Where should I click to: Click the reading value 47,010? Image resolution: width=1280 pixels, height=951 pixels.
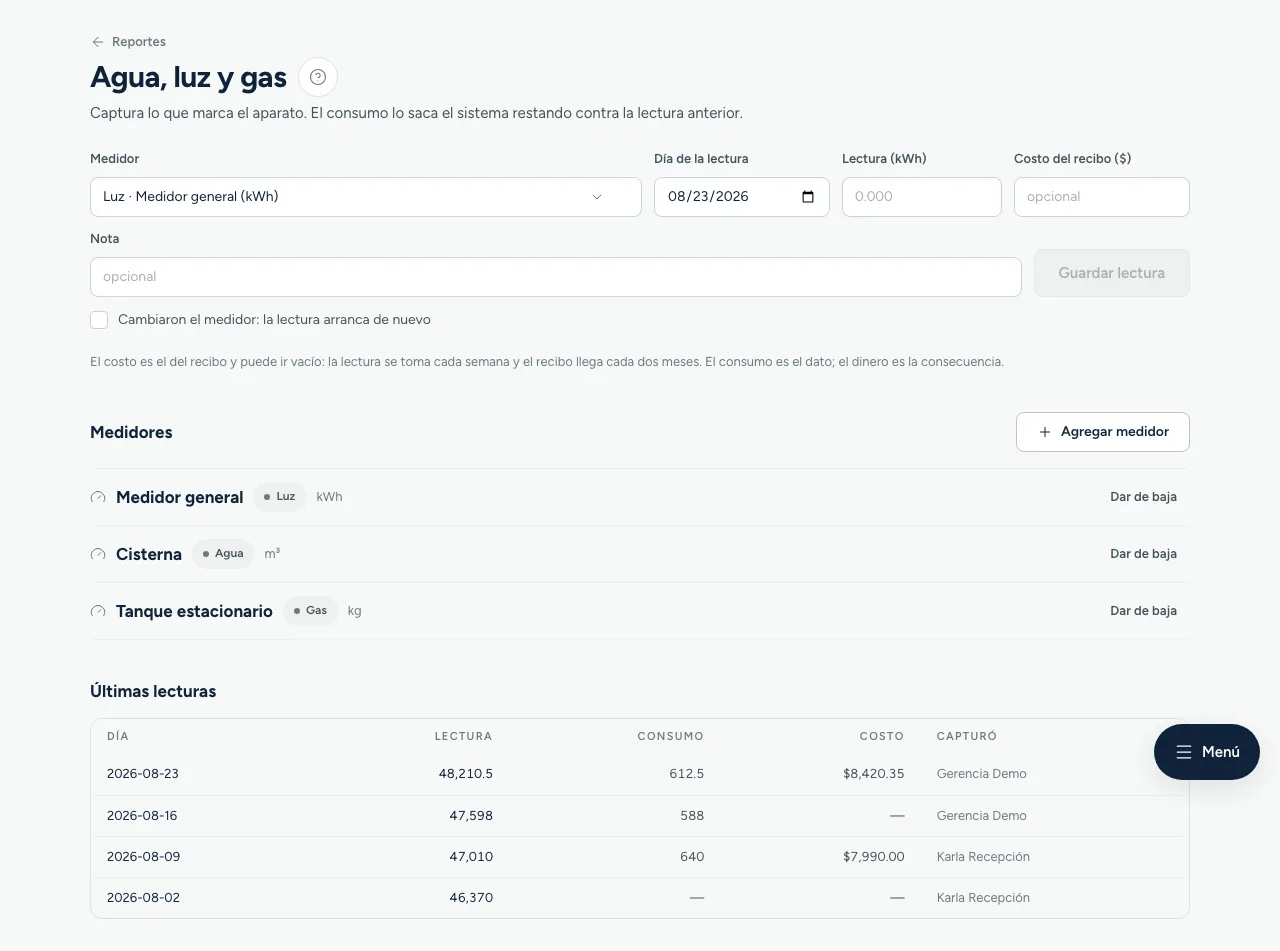[x=471, y=857]
